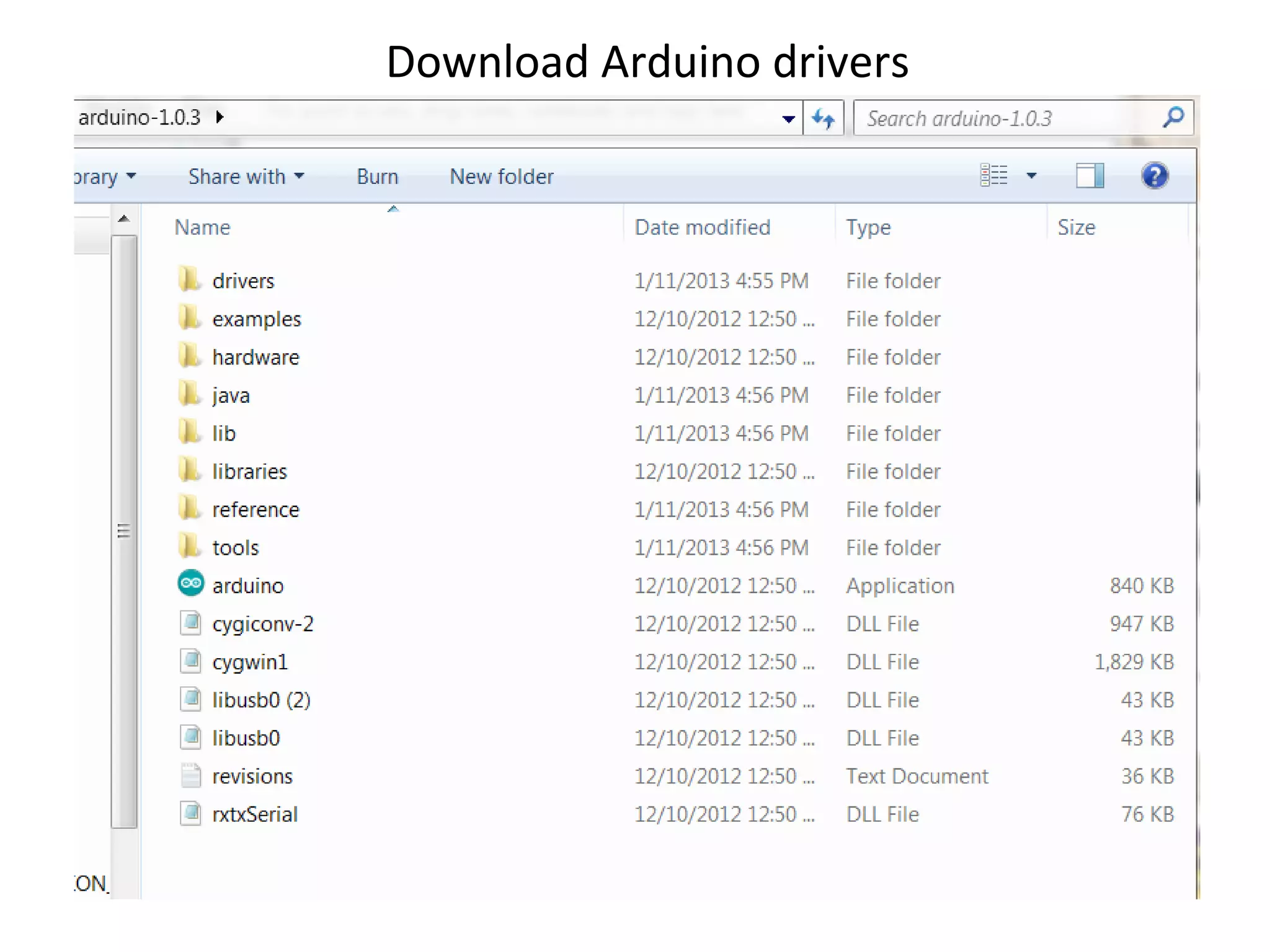Click the 1/11/2013 4:55 PM date cell

[x=721, y=281]
